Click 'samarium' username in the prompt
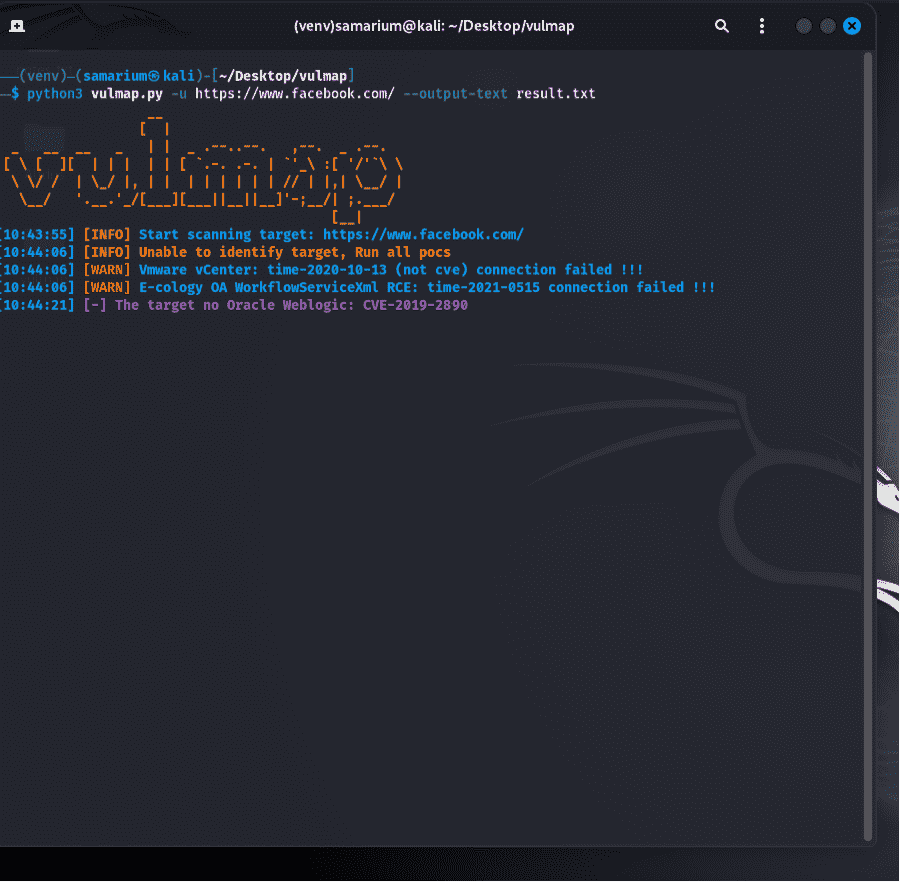The image size is (900, 882). 115,76
